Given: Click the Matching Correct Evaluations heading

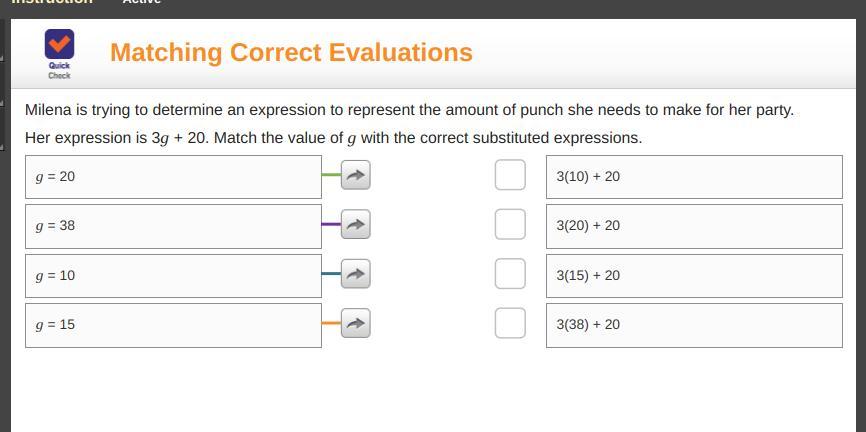Looking at the screenshot, I should tap(291, 52).
